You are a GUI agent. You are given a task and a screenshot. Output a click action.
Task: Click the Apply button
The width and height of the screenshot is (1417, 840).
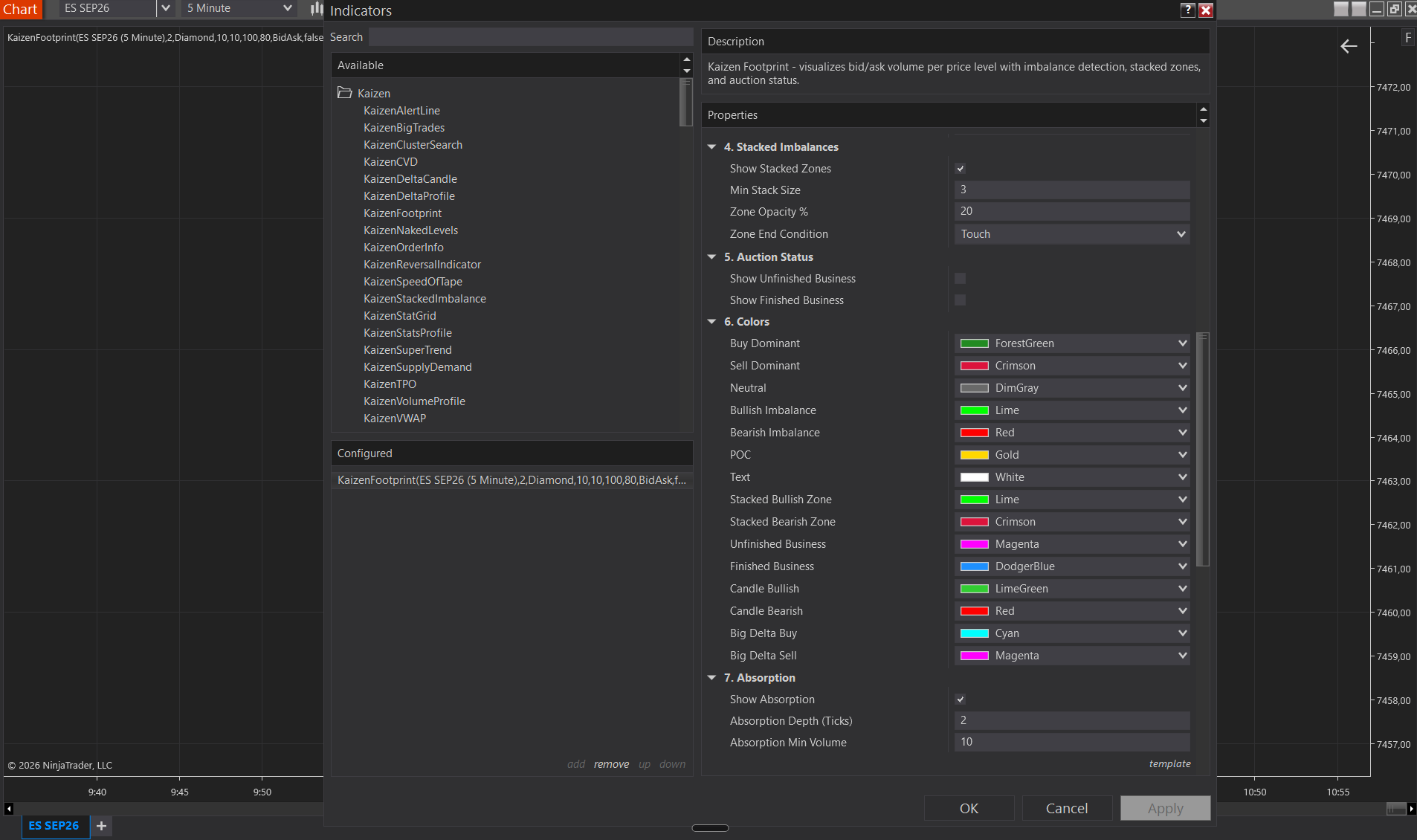coord(1165,808)
